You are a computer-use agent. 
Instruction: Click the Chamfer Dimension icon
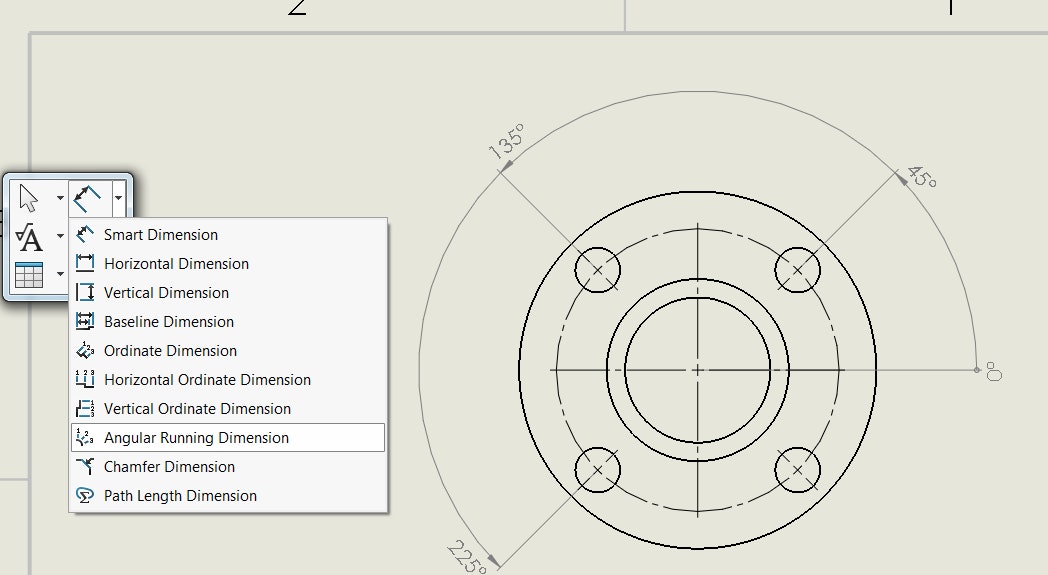click(x=85, y=467)
